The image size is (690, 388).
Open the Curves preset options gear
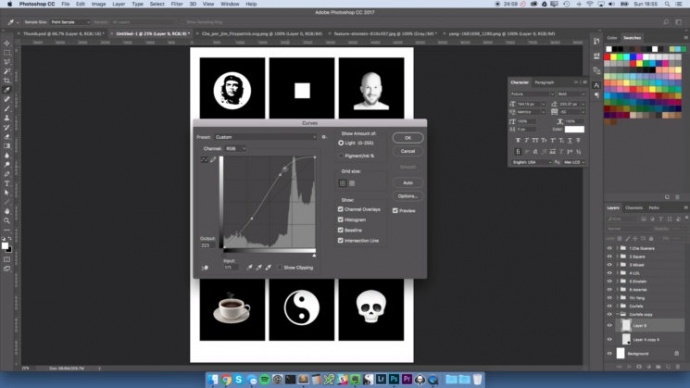[x=324, y=137]
